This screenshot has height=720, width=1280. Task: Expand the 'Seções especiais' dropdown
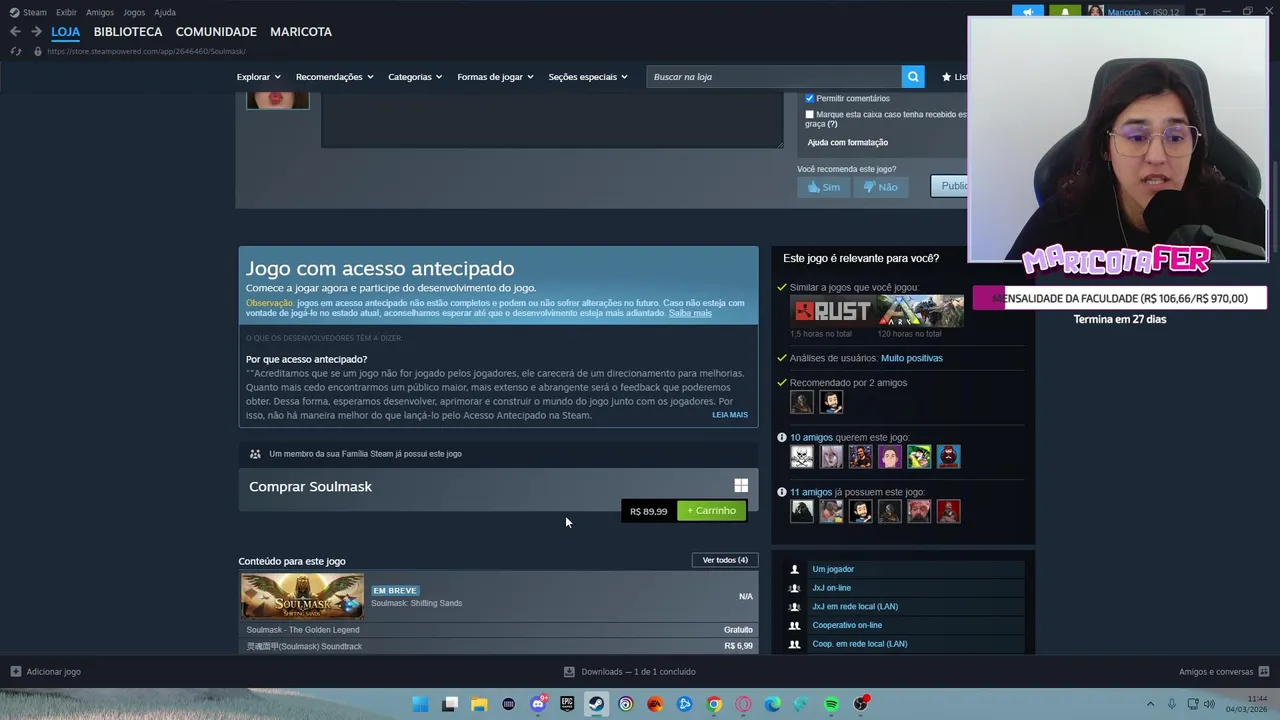coord(588,77)
